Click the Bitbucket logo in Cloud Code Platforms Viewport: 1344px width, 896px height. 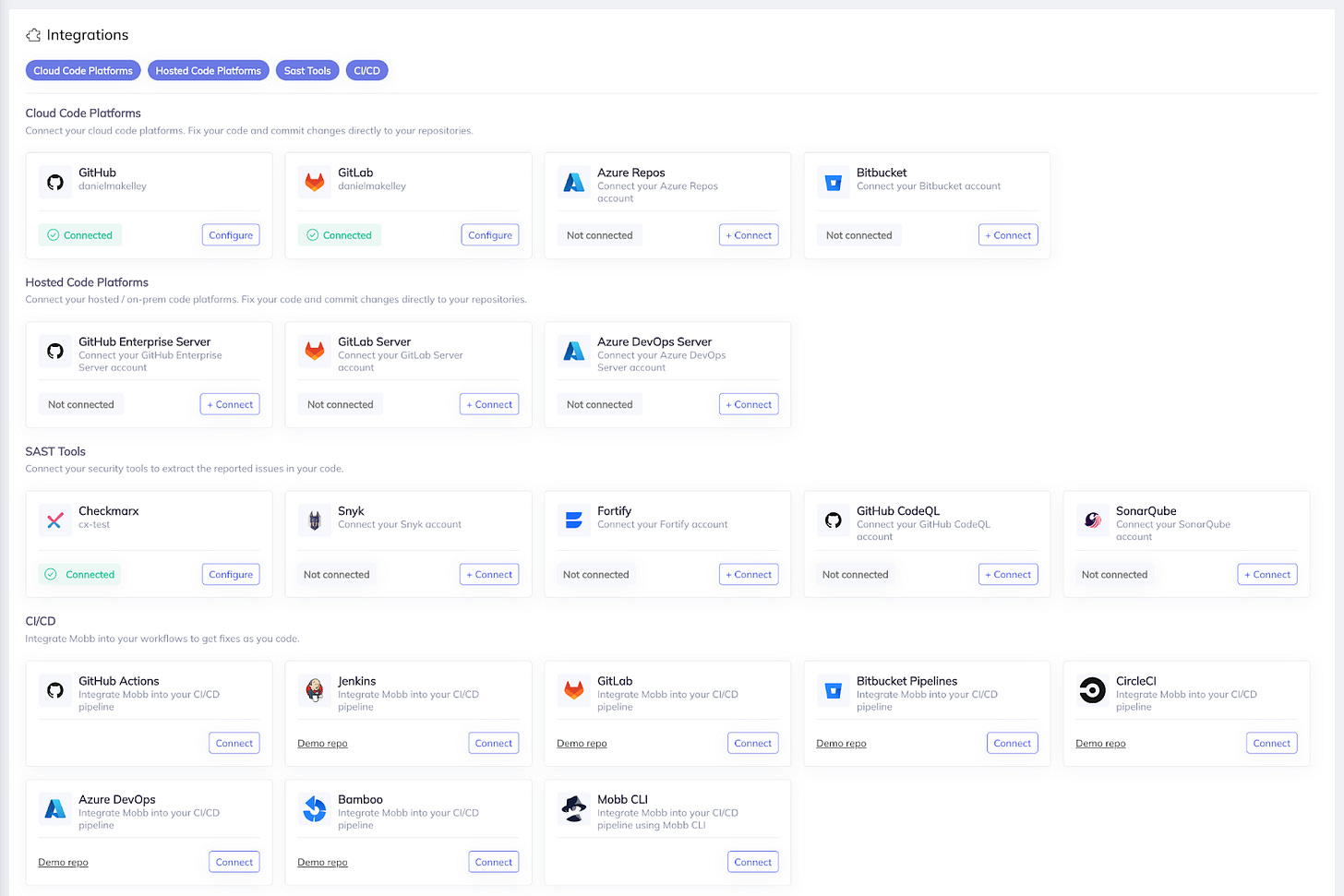click(x=834, y=183)
